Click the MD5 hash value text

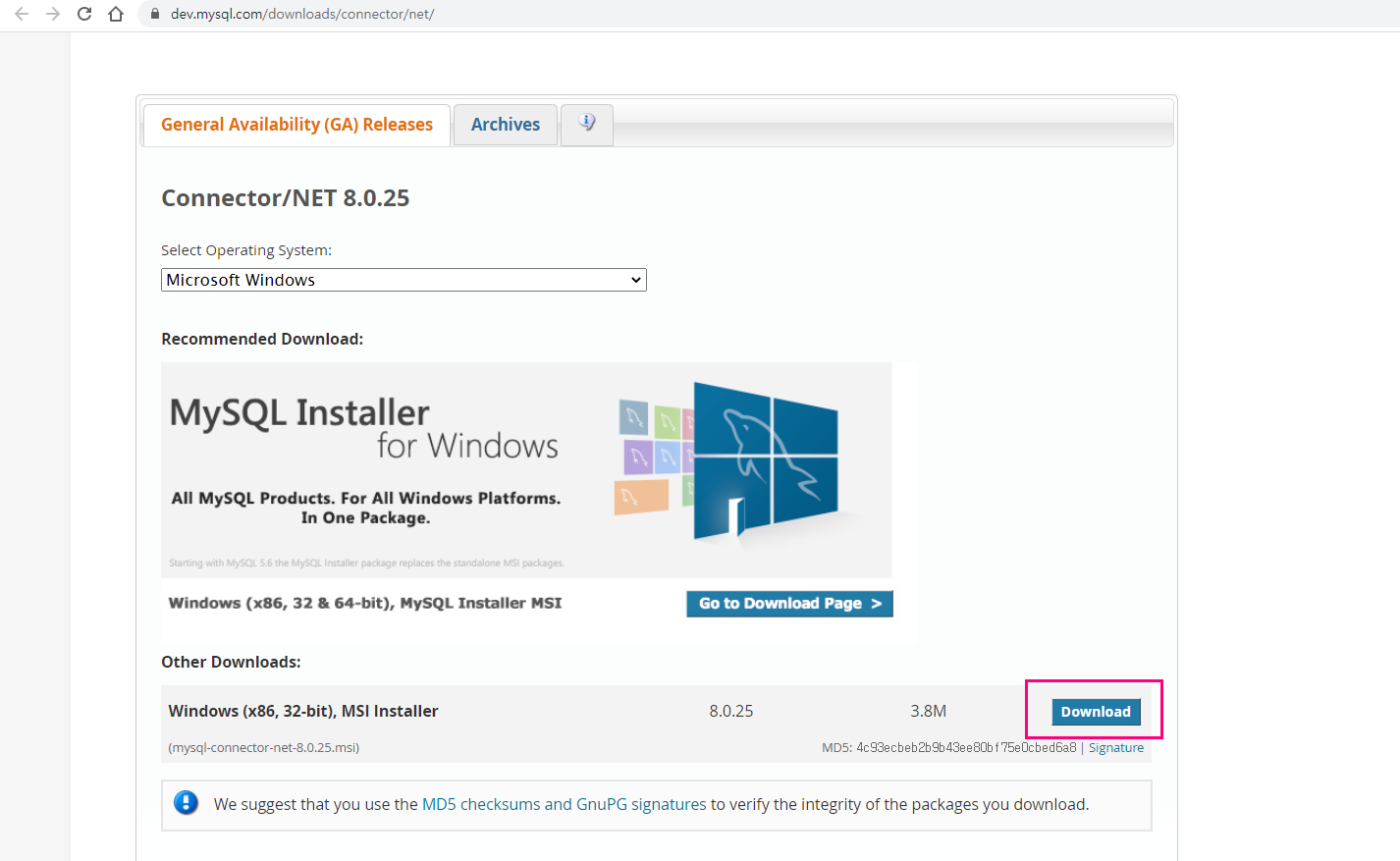(966, 748)
